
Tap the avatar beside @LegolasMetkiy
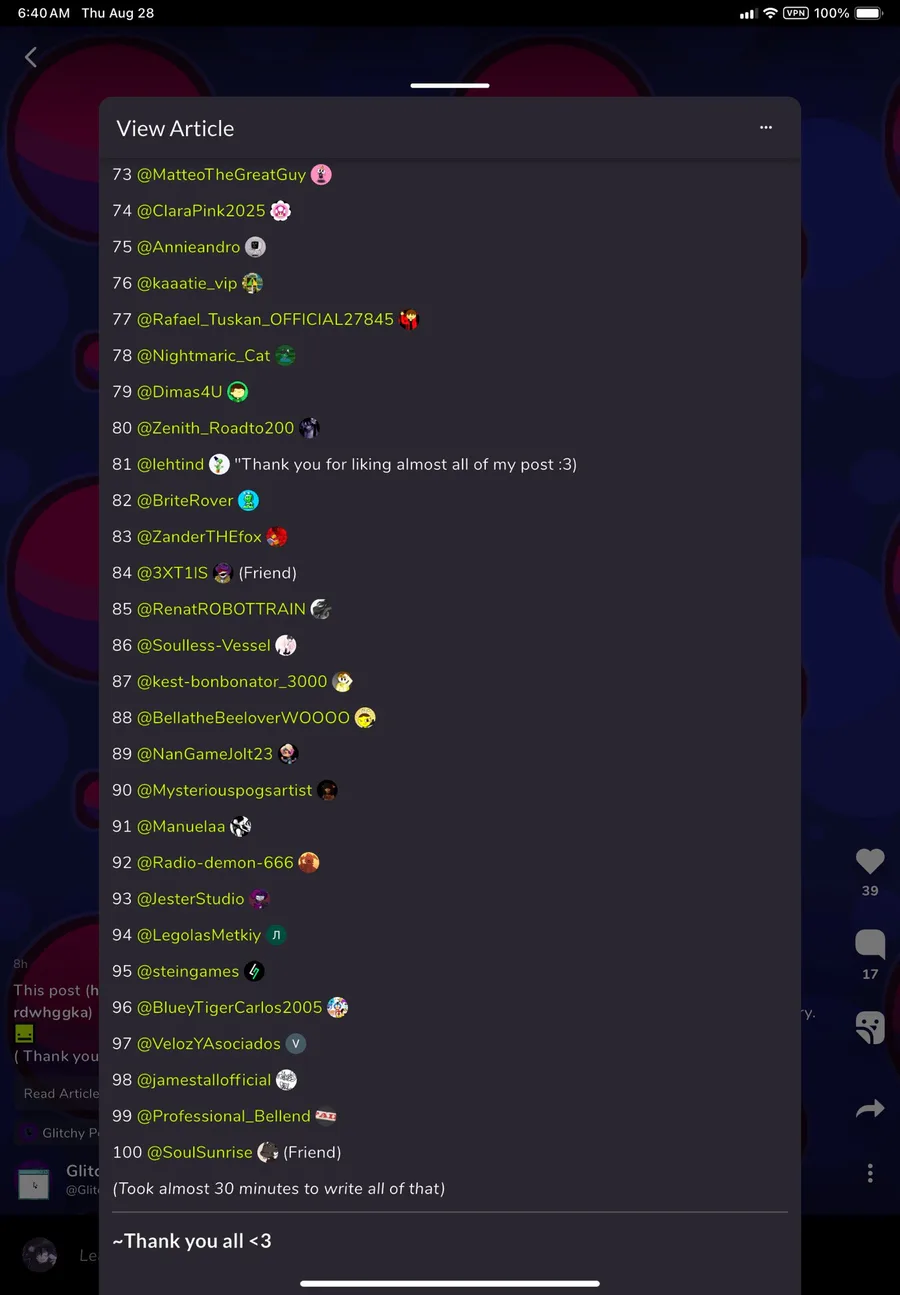click(x=276, y=935)
